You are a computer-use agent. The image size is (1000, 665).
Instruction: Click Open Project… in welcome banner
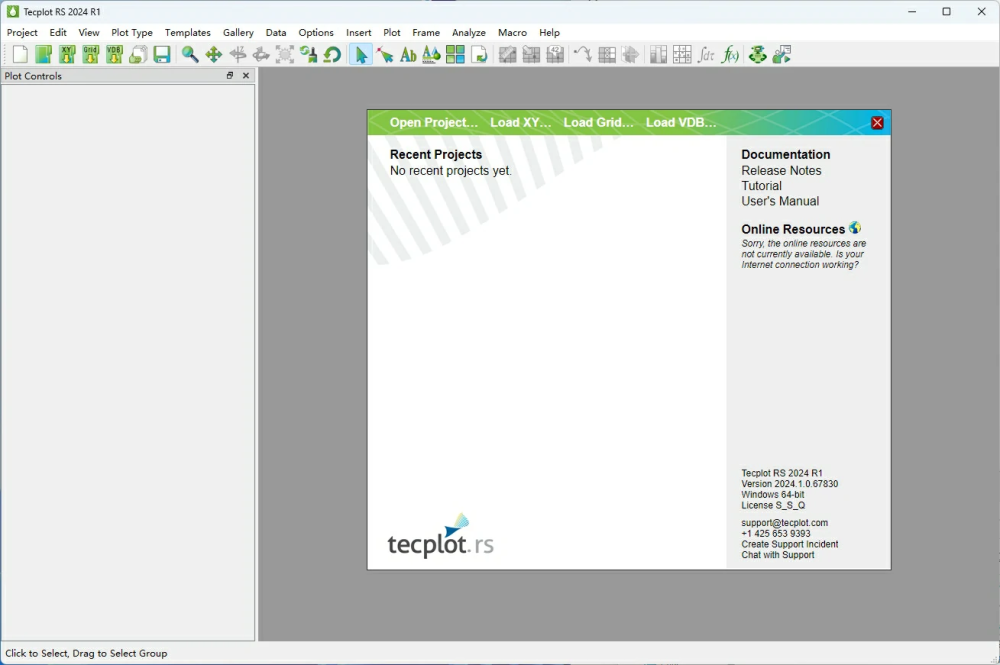point(434,123)
